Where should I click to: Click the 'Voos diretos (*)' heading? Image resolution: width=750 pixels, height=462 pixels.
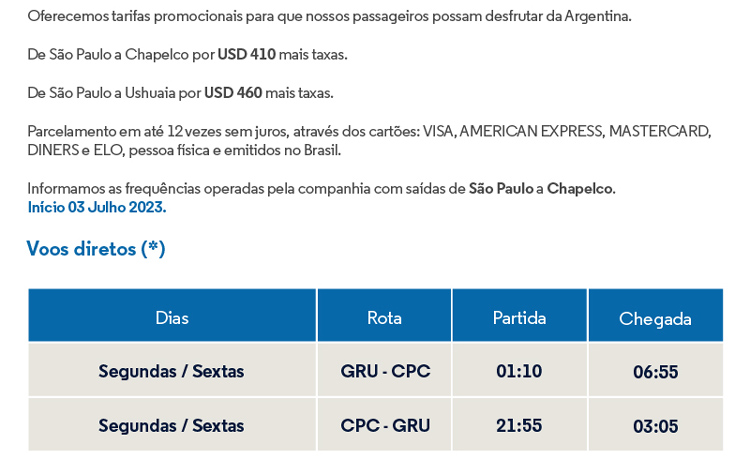[96, 249]
